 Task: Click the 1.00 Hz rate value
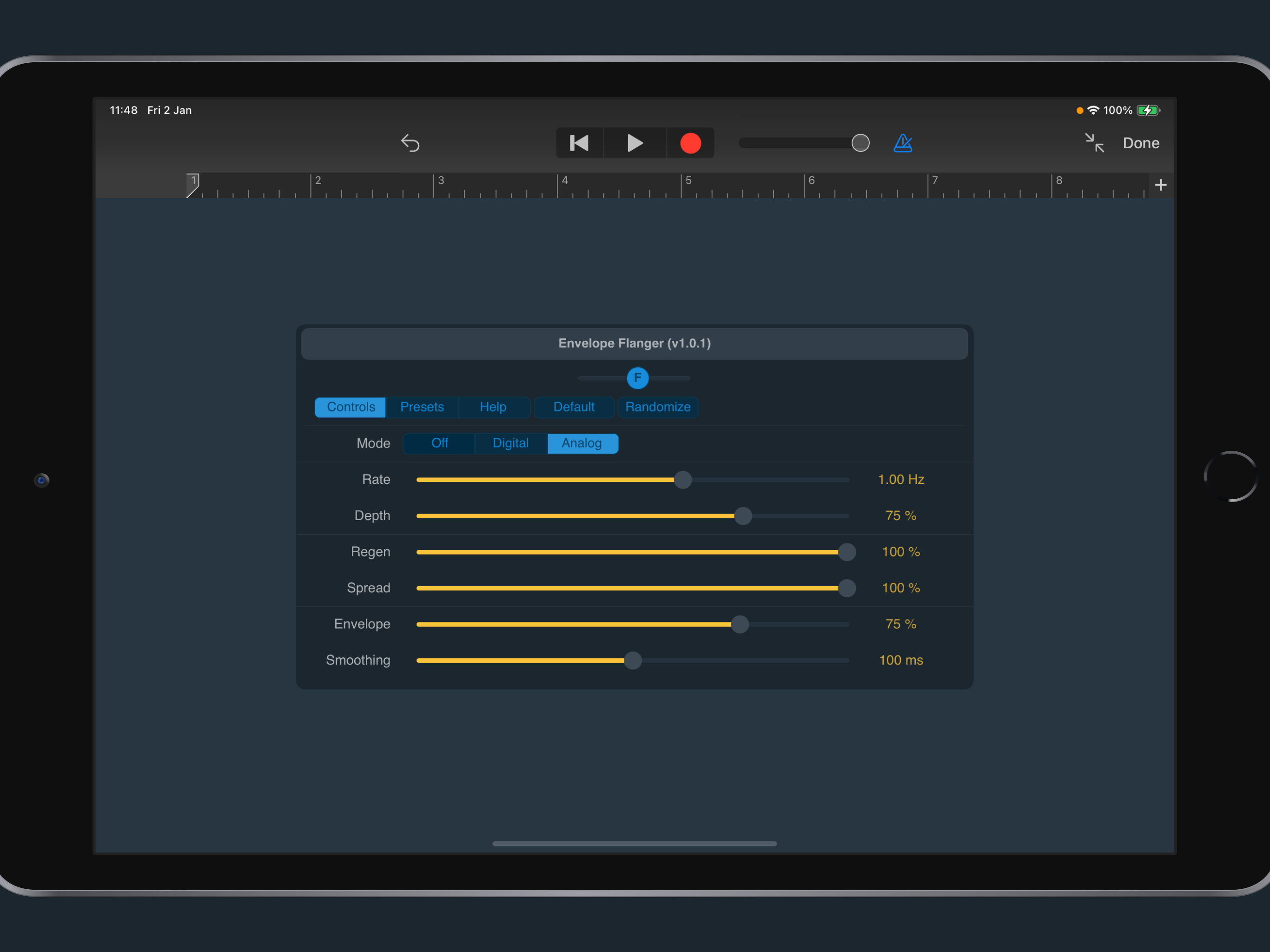point(901,479)
